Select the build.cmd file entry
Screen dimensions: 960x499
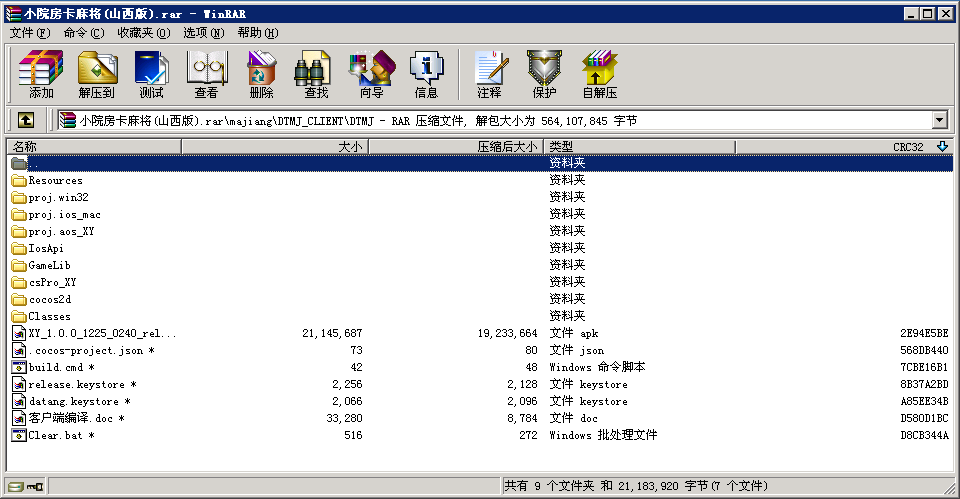(x=56, y=367)
